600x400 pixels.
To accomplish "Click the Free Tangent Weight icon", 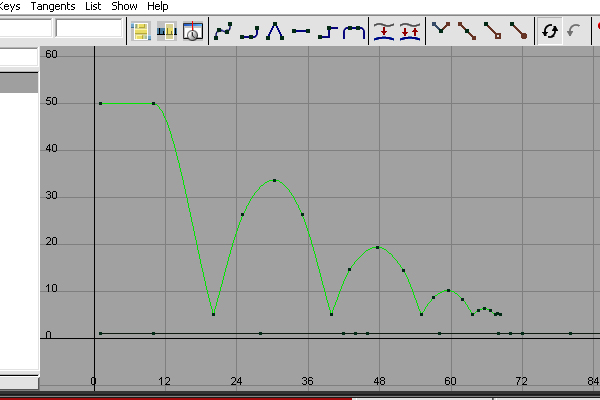I will pos(493,31).
